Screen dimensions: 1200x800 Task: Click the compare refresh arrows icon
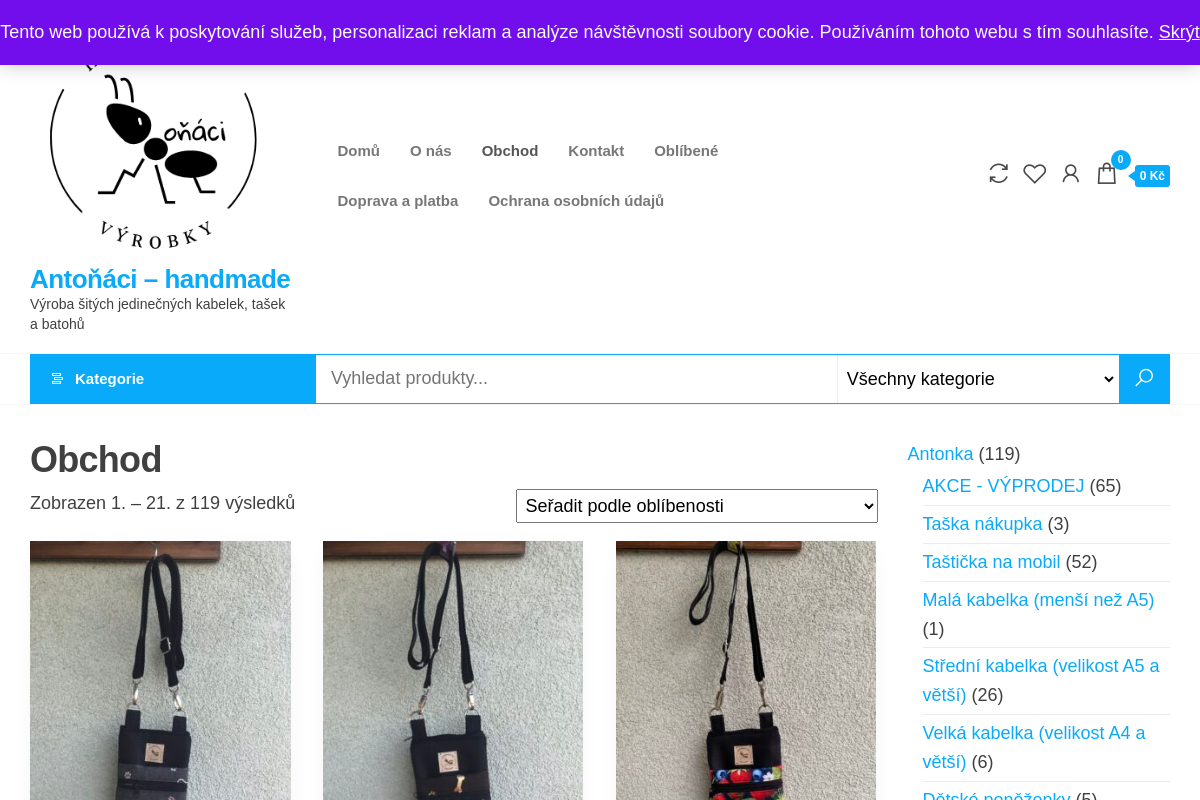click(998, 173)
